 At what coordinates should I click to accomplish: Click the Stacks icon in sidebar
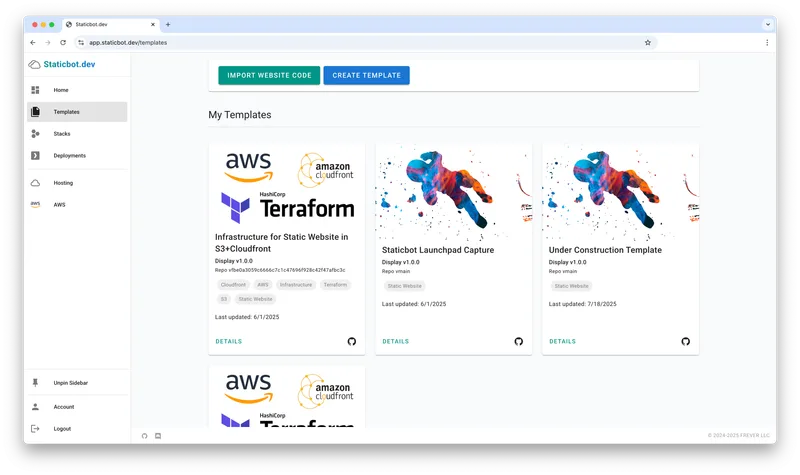tap(35, 134)
